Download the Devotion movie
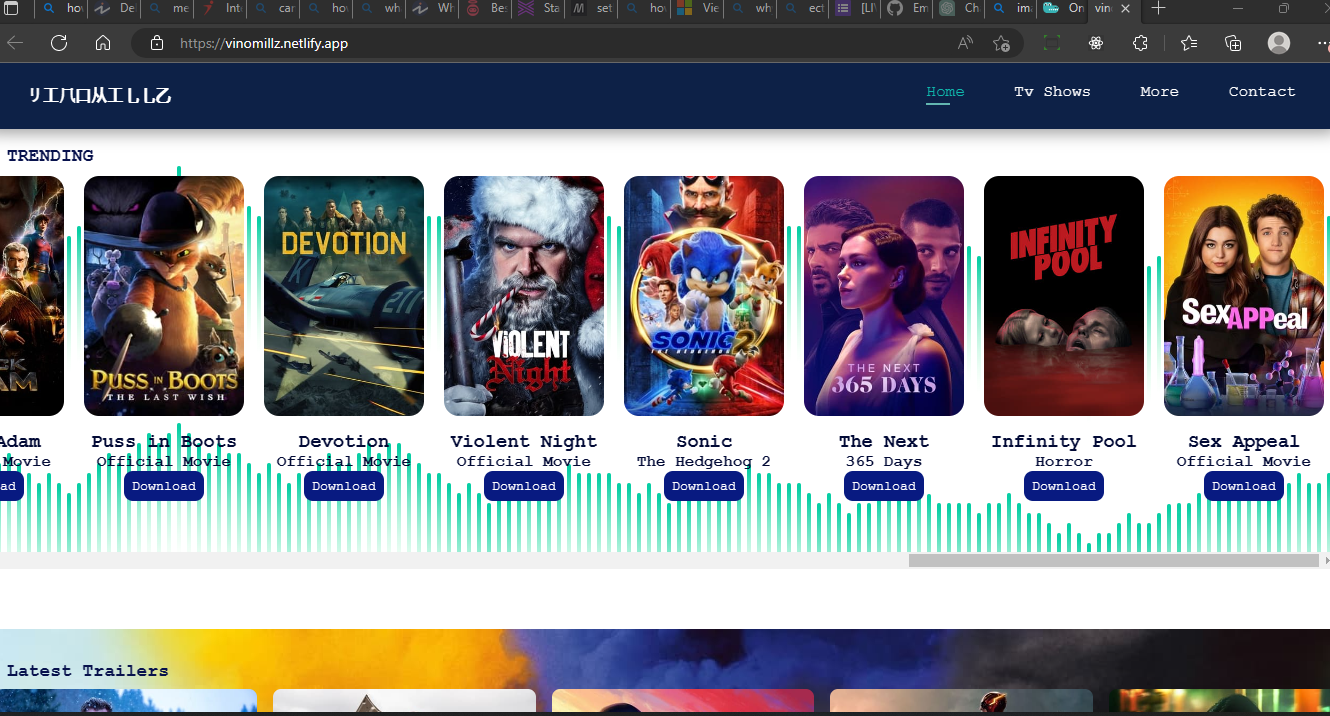The height and width of the screenshot is (716, 1330). 344,486
